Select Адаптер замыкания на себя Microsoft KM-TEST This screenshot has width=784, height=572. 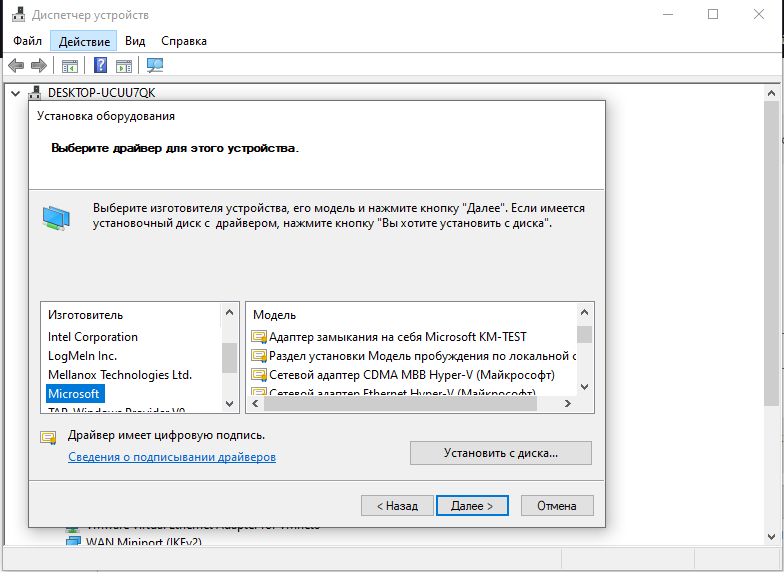pos(398,337)
